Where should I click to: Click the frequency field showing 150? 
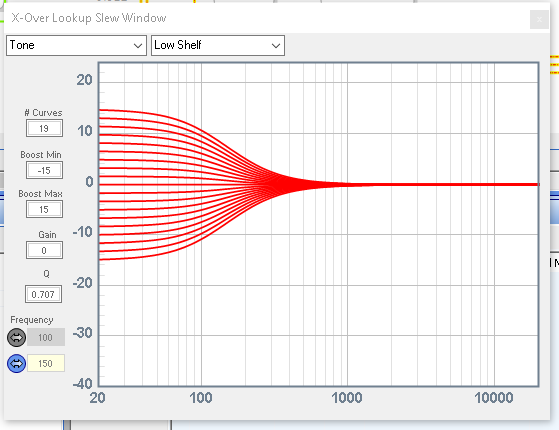point(46,363)
